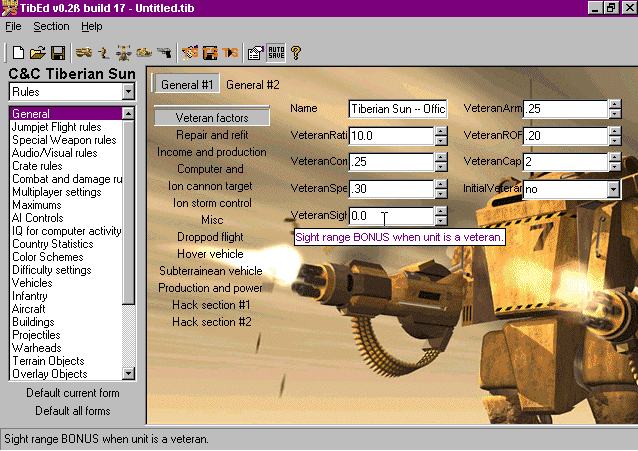This screenshot has height=451, width=638.
Task: Click section list scrollbar down arrow
Action: point(128,373)
